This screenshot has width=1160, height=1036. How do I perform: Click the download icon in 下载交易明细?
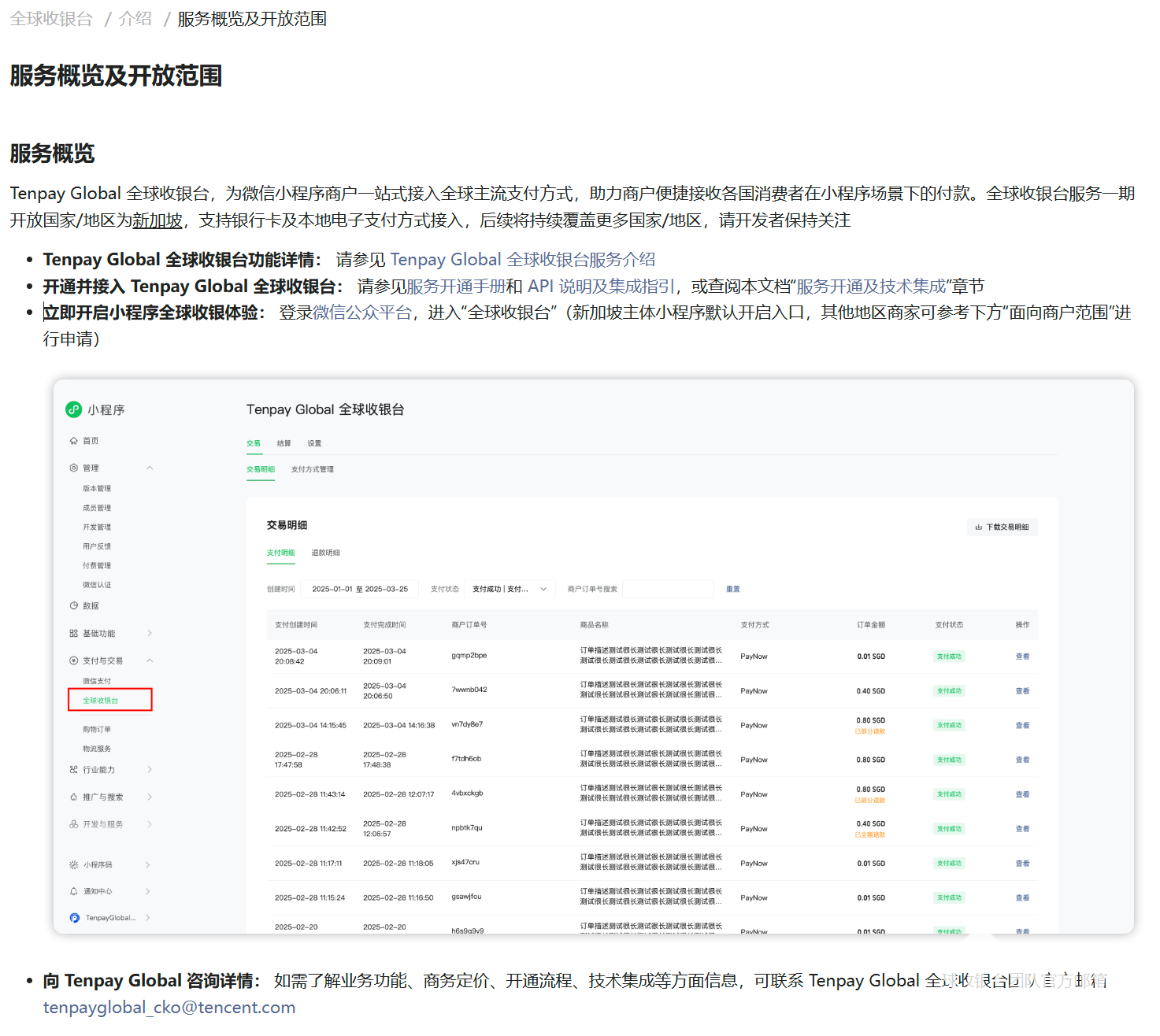(x=978, y=527)
